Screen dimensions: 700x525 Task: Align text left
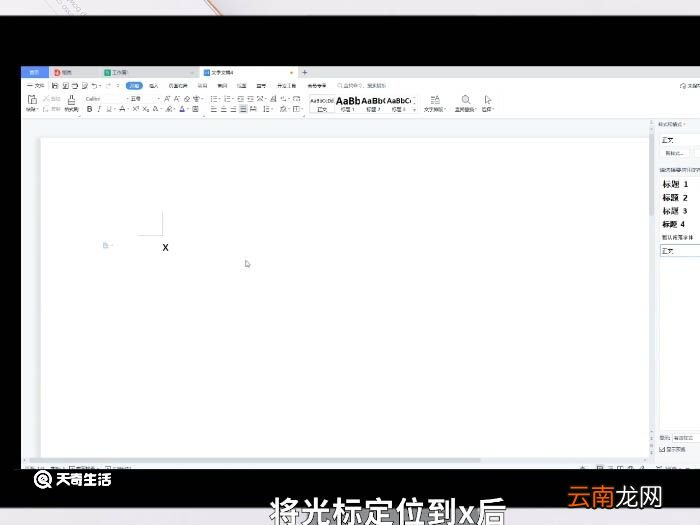(x=214, y=109)
